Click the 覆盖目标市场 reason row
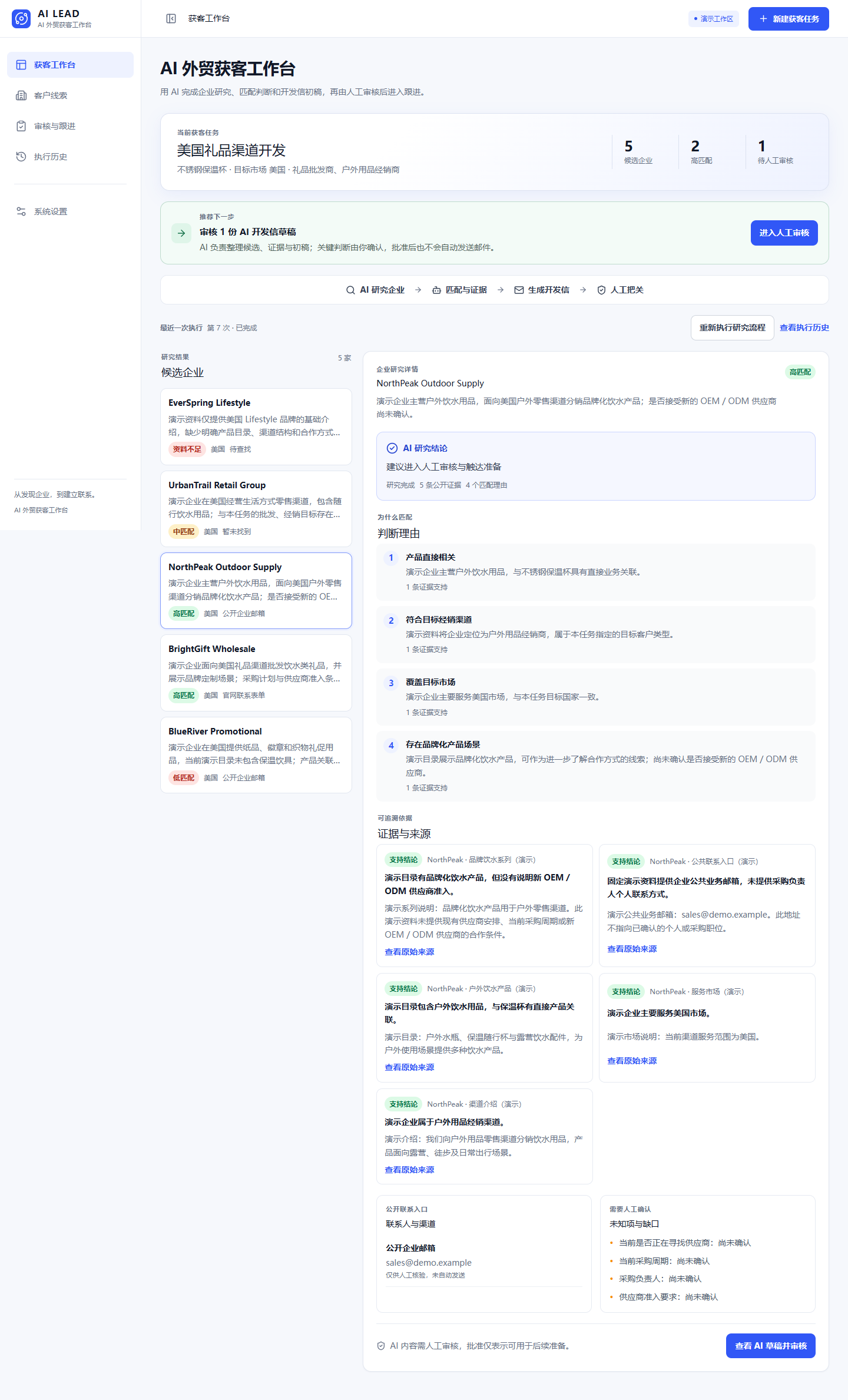Screen dimensions: 848x1400 (596, 697)
